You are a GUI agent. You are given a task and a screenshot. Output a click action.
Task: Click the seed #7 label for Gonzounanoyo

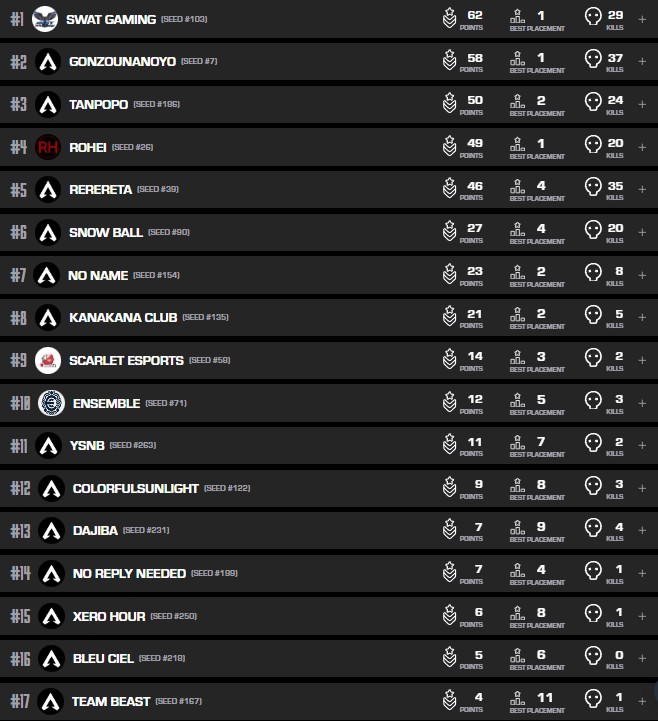tap(199, 62)
